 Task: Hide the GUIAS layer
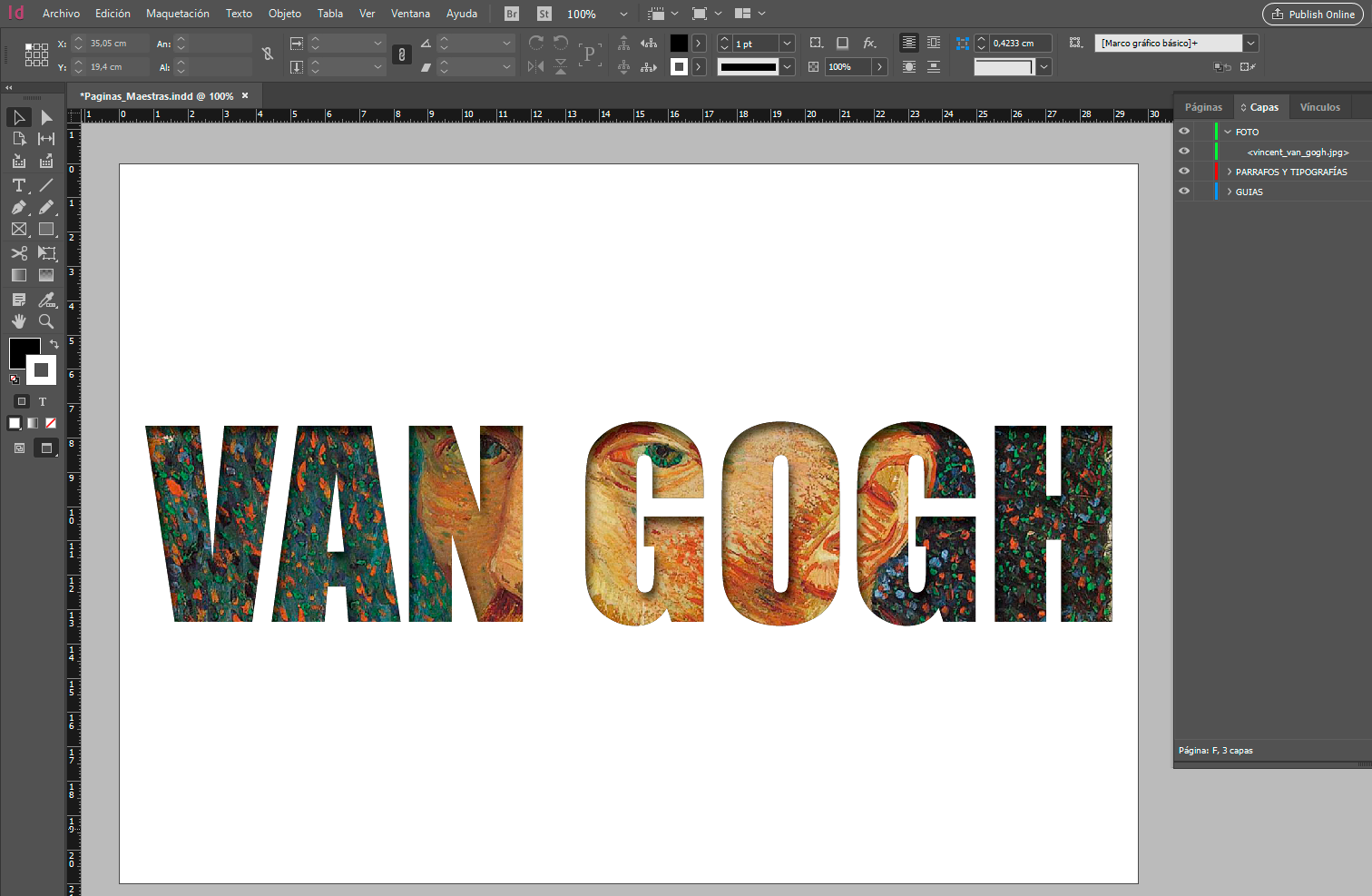(x=1183, y=191)
